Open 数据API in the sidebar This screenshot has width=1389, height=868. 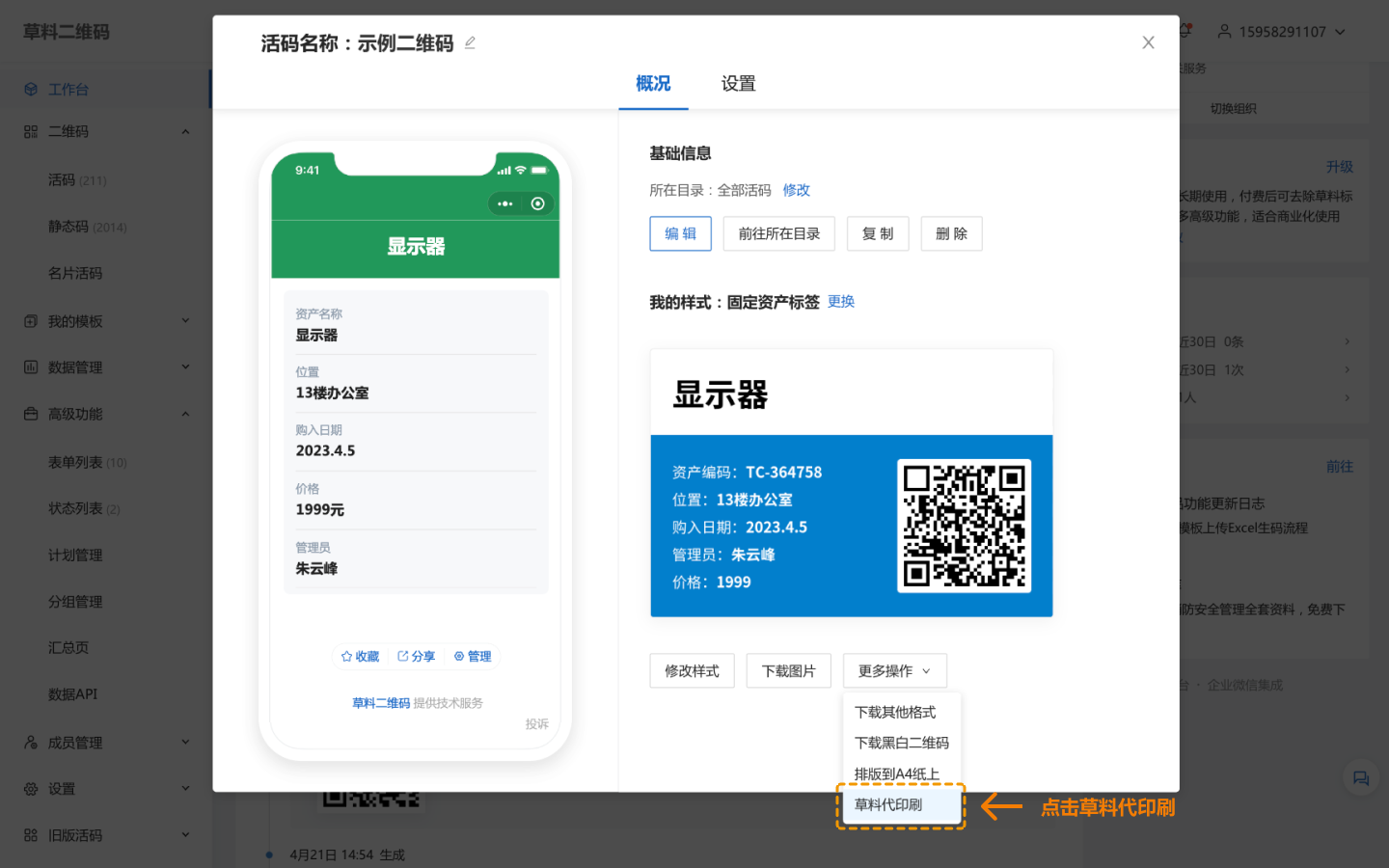(x=73, y=694)
